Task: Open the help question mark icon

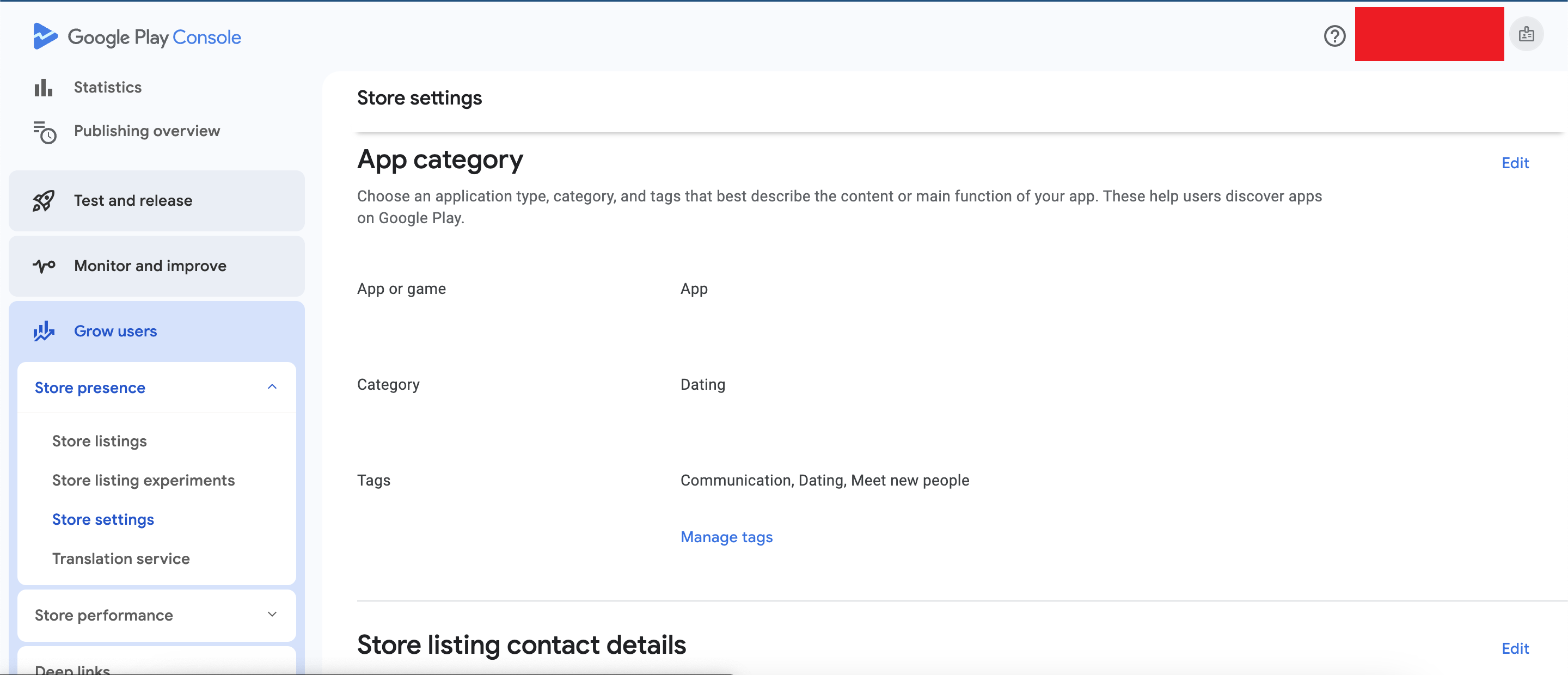Action: click(x=1334, y=36)
